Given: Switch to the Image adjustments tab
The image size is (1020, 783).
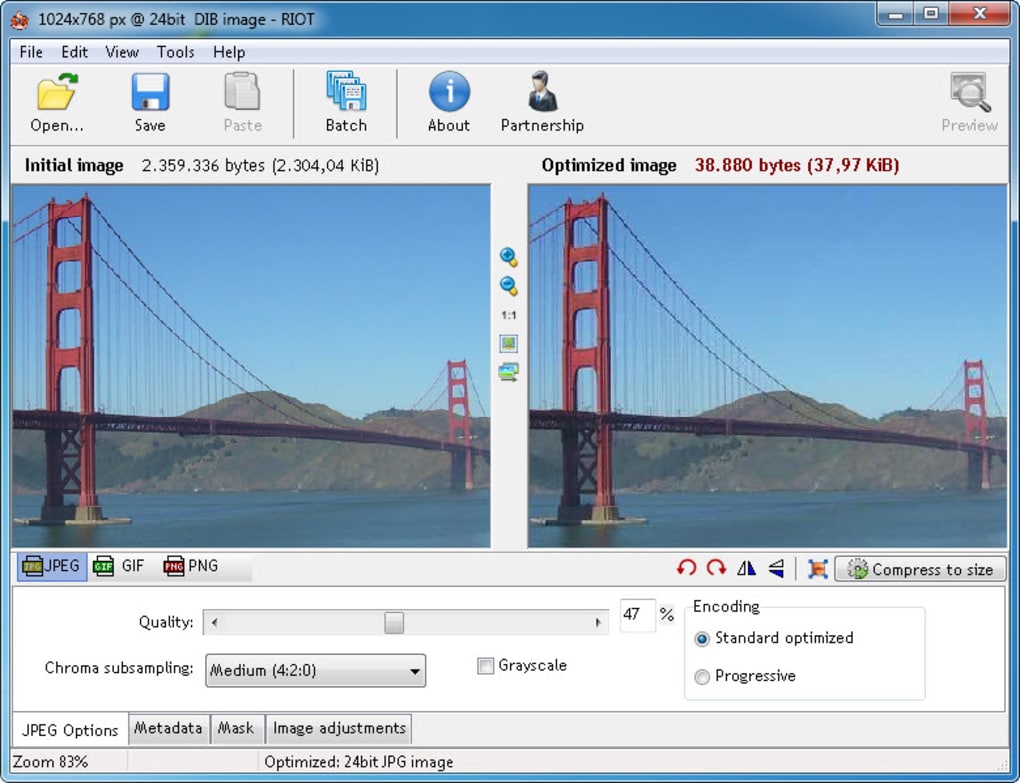Looking at the screenshot, I should pos(339,728).
